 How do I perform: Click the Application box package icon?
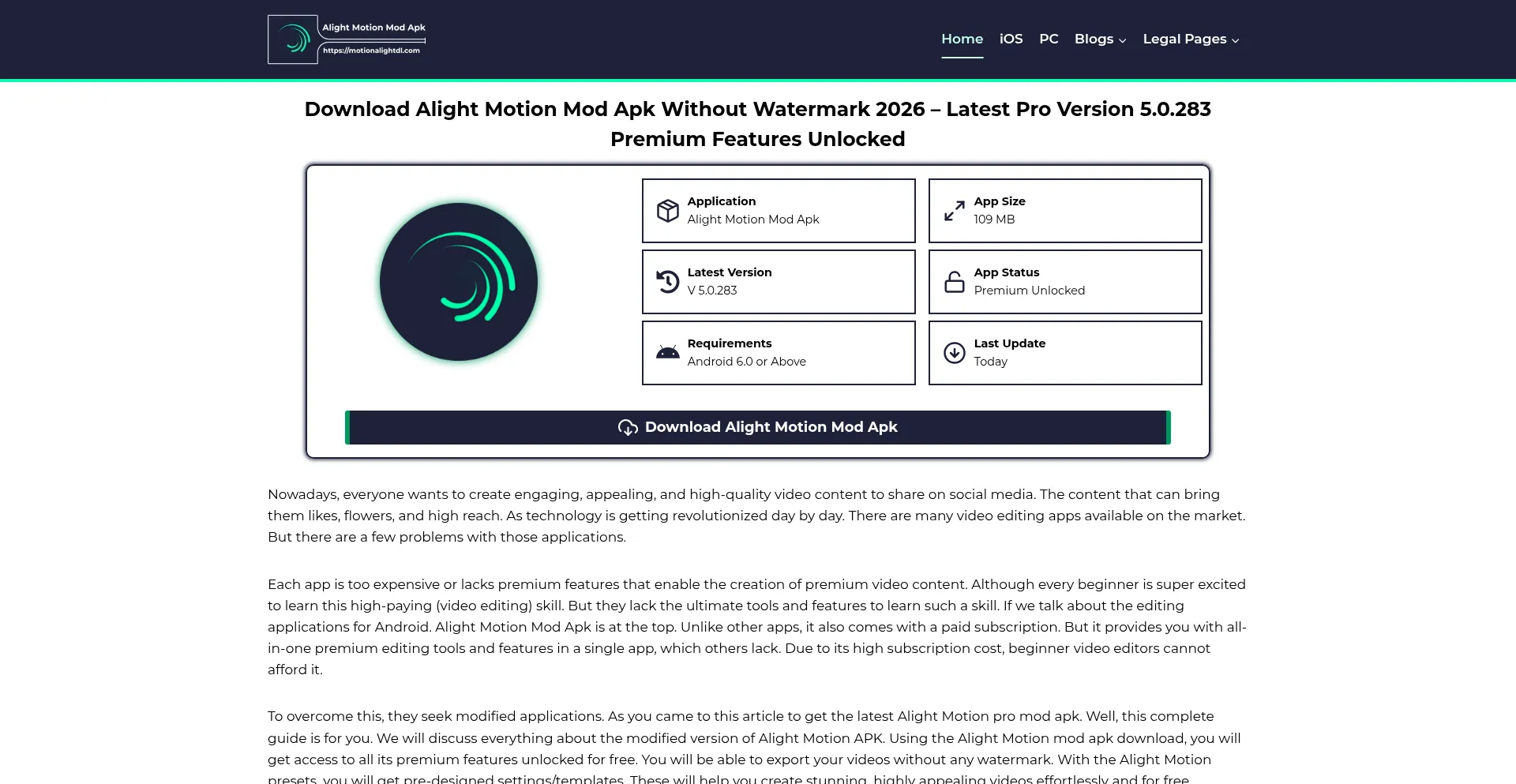pyautogui.click(x=668, y=211)
